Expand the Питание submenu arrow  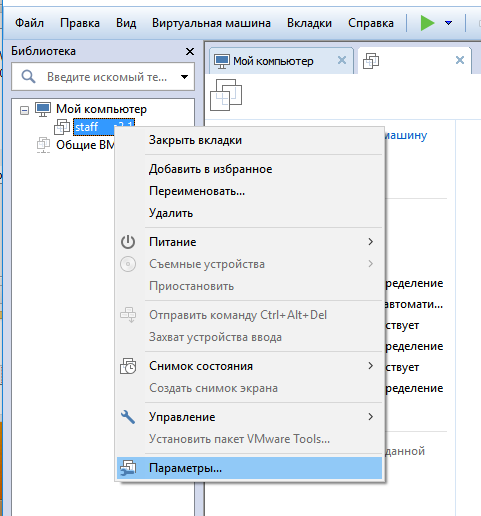pyautogui.click(x=370, y=242)
